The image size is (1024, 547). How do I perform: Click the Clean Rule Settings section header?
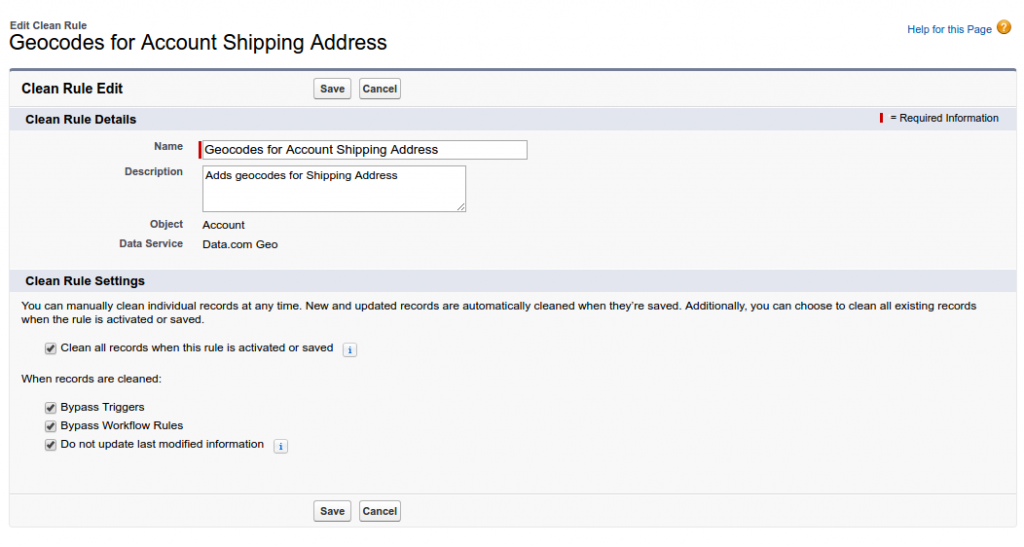point(85,281)
